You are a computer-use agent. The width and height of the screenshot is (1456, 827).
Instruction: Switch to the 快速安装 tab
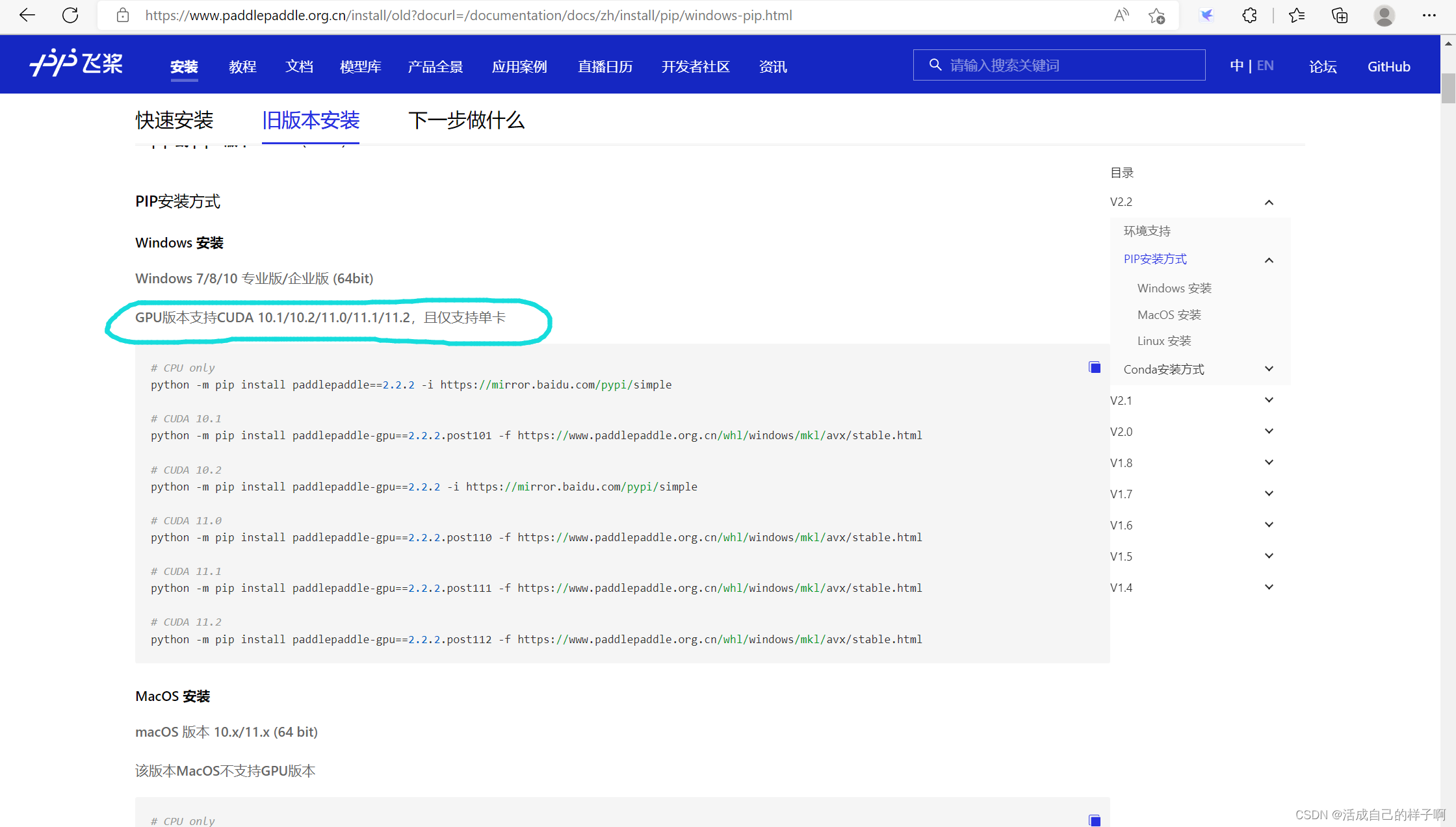coord(174,120)
